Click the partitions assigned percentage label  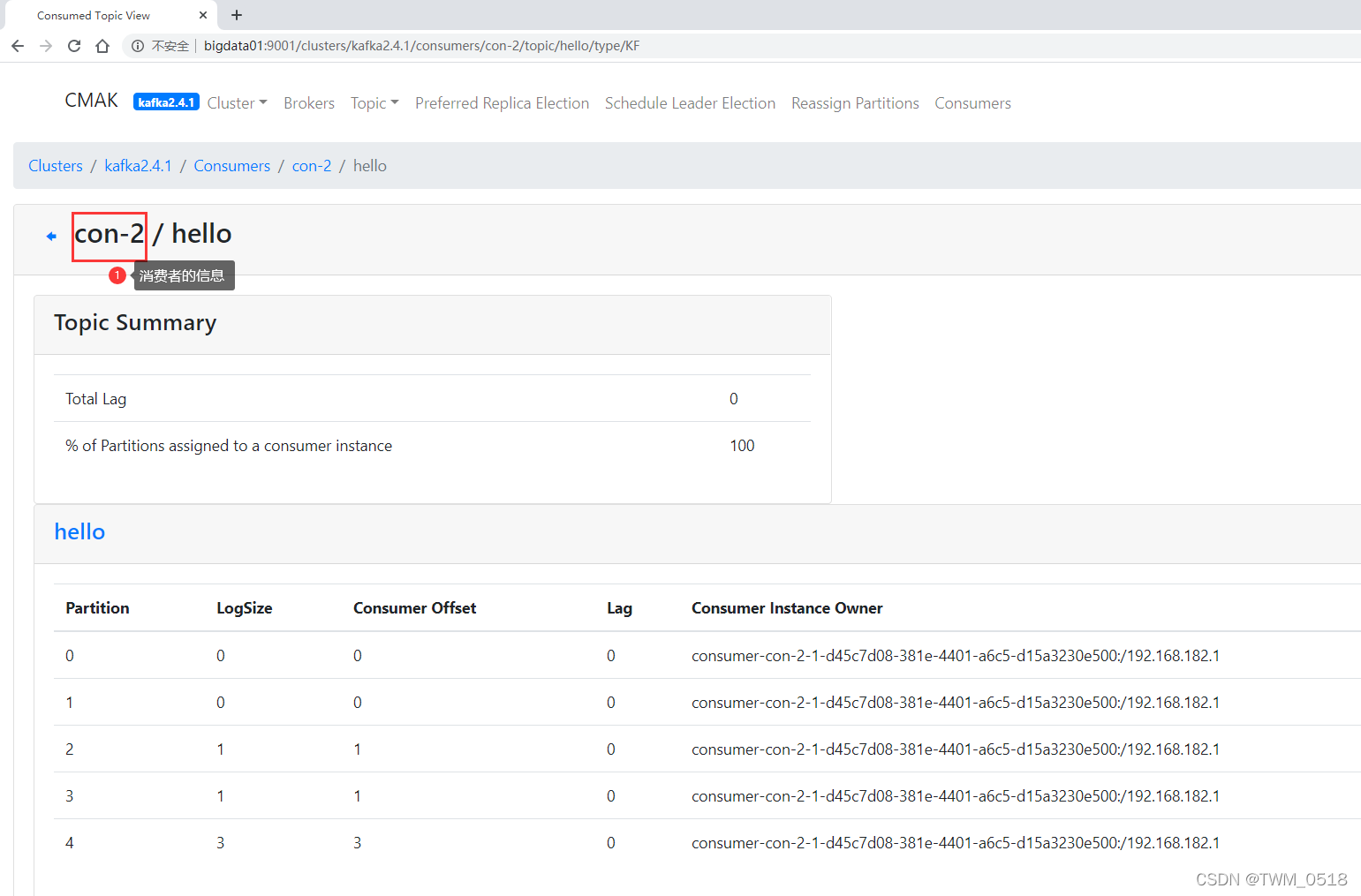click(229, 446)
